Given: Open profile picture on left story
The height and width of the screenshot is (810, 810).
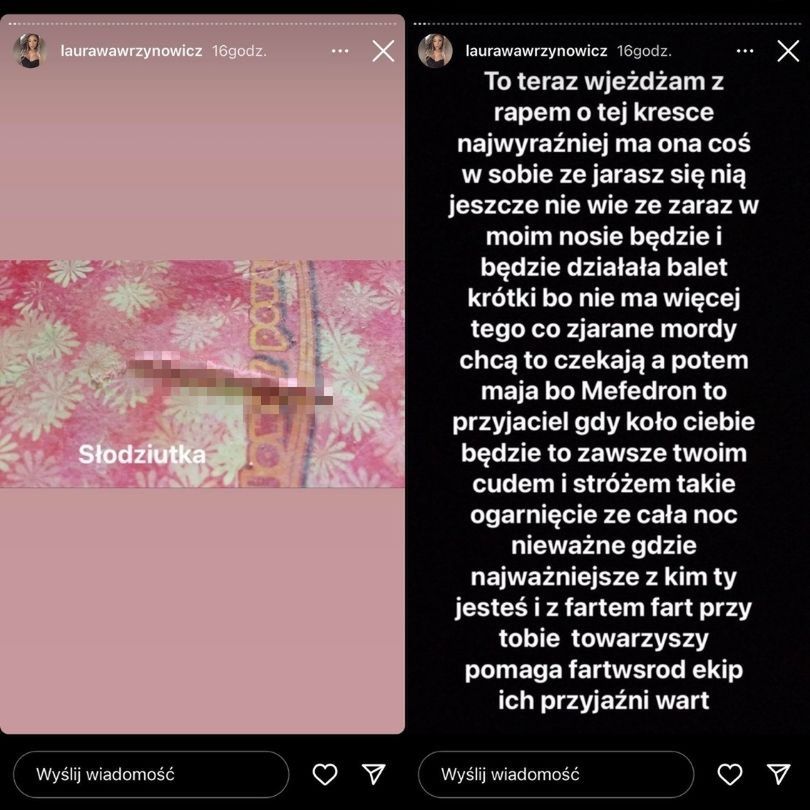Looking at the screenshot, I should click(29, 51).
